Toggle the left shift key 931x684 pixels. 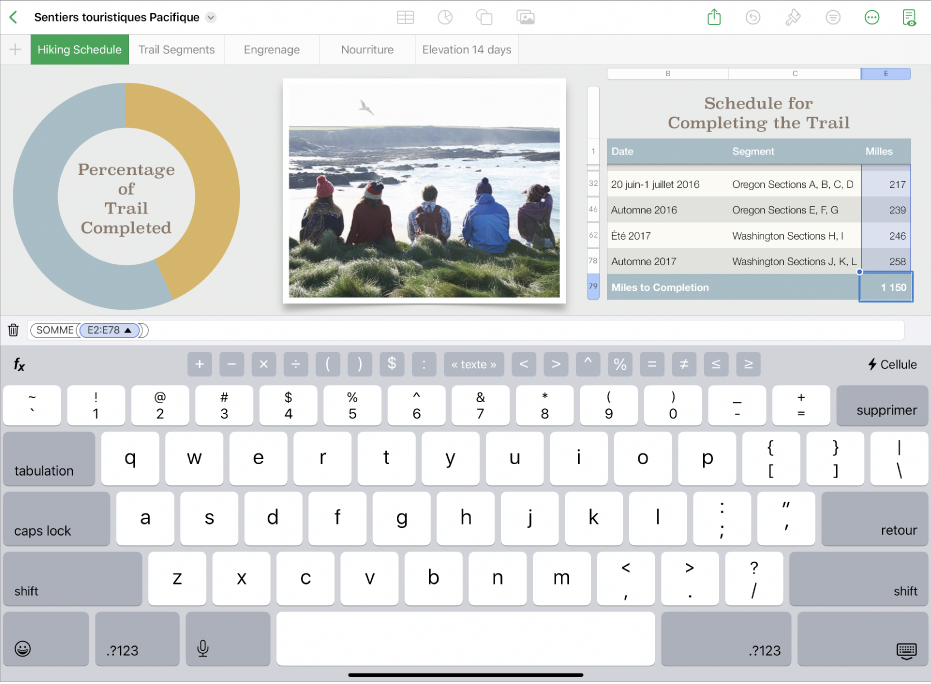pyautogui.click(x=72, y=579)
